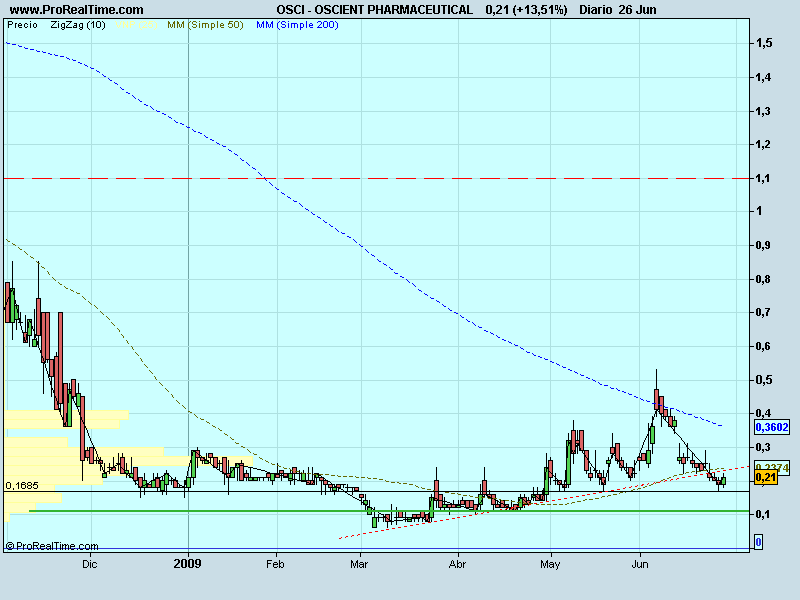Viewport: 800px width, 600px height.
Task: Click the 'Feb' month label
Action: (275, 564)
